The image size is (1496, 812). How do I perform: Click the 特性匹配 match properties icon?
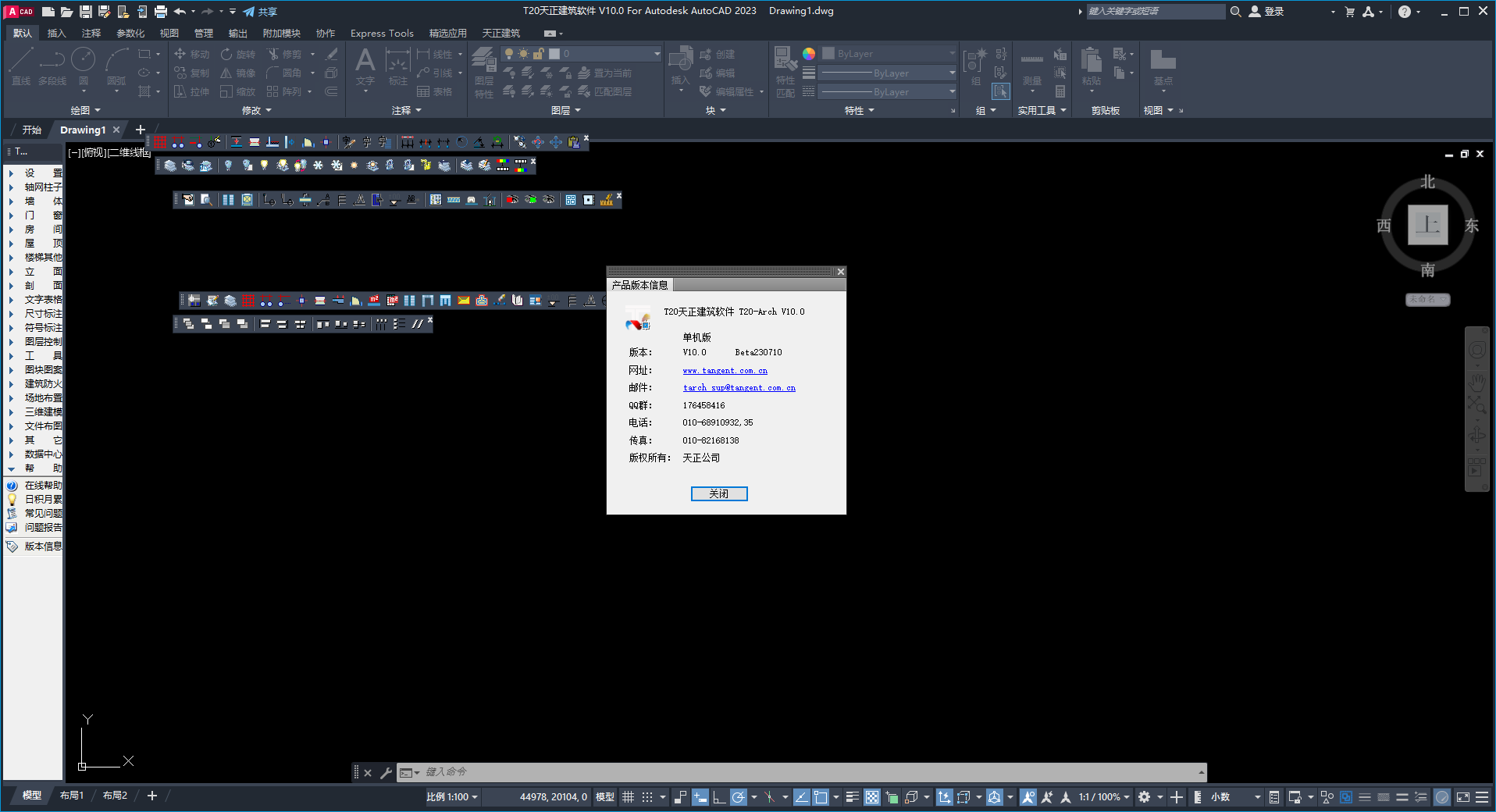click(x=785, y=70)
